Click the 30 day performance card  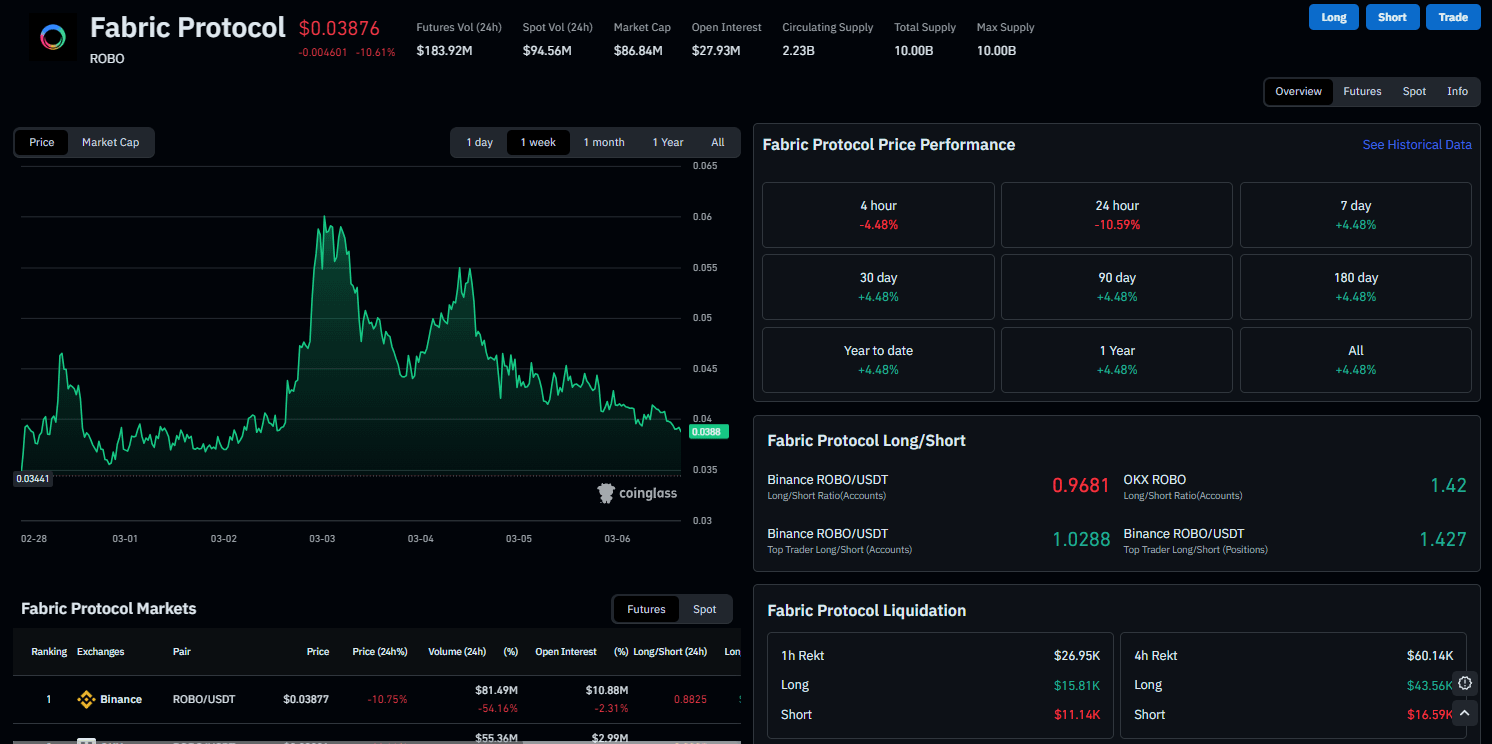coord(878,287)
